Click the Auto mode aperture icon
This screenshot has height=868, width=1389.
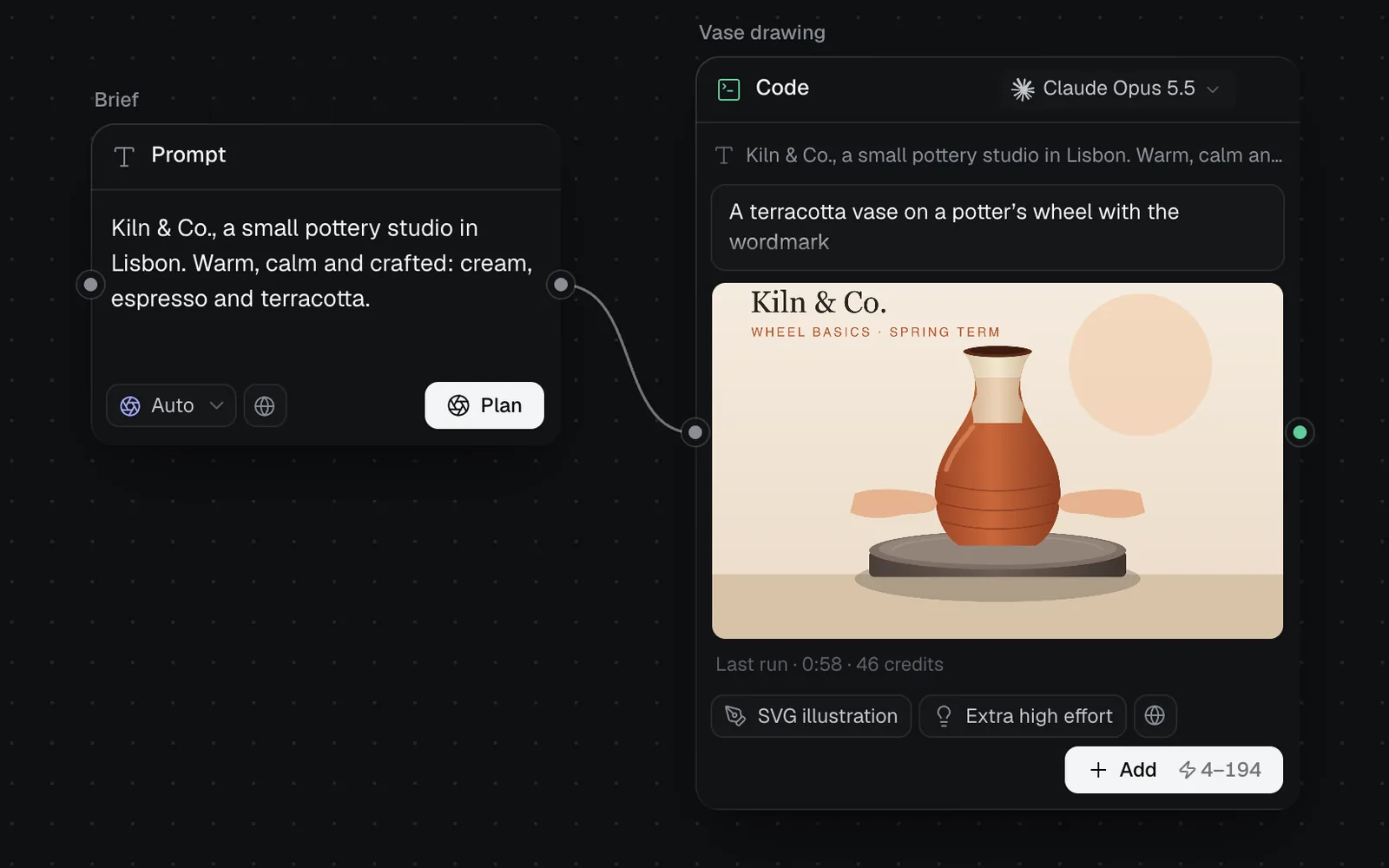130,405
